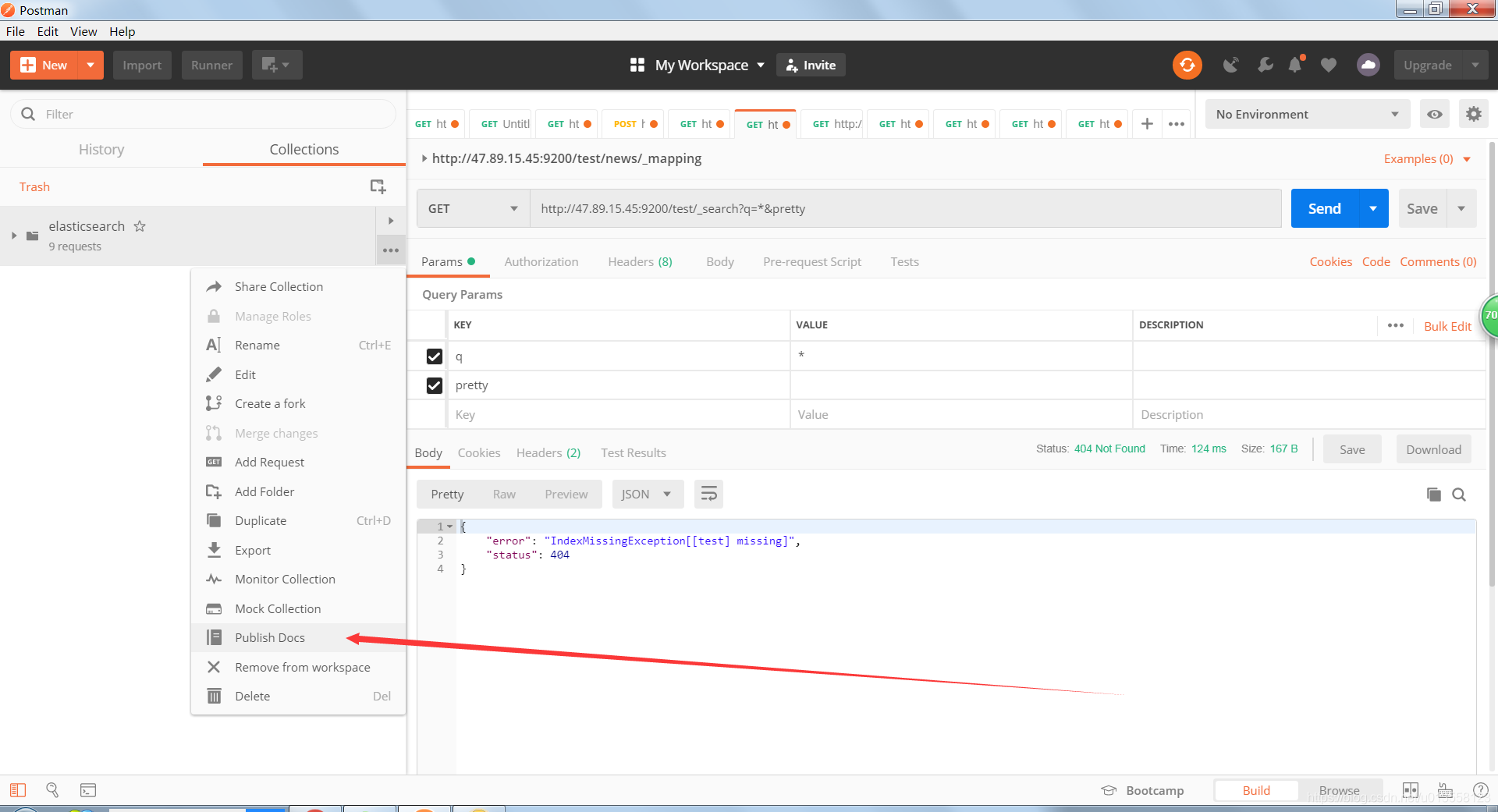Screen dimensions: 1498x812
Task: Switch to Browse mode toggle
Action: tap(1339, 790)
